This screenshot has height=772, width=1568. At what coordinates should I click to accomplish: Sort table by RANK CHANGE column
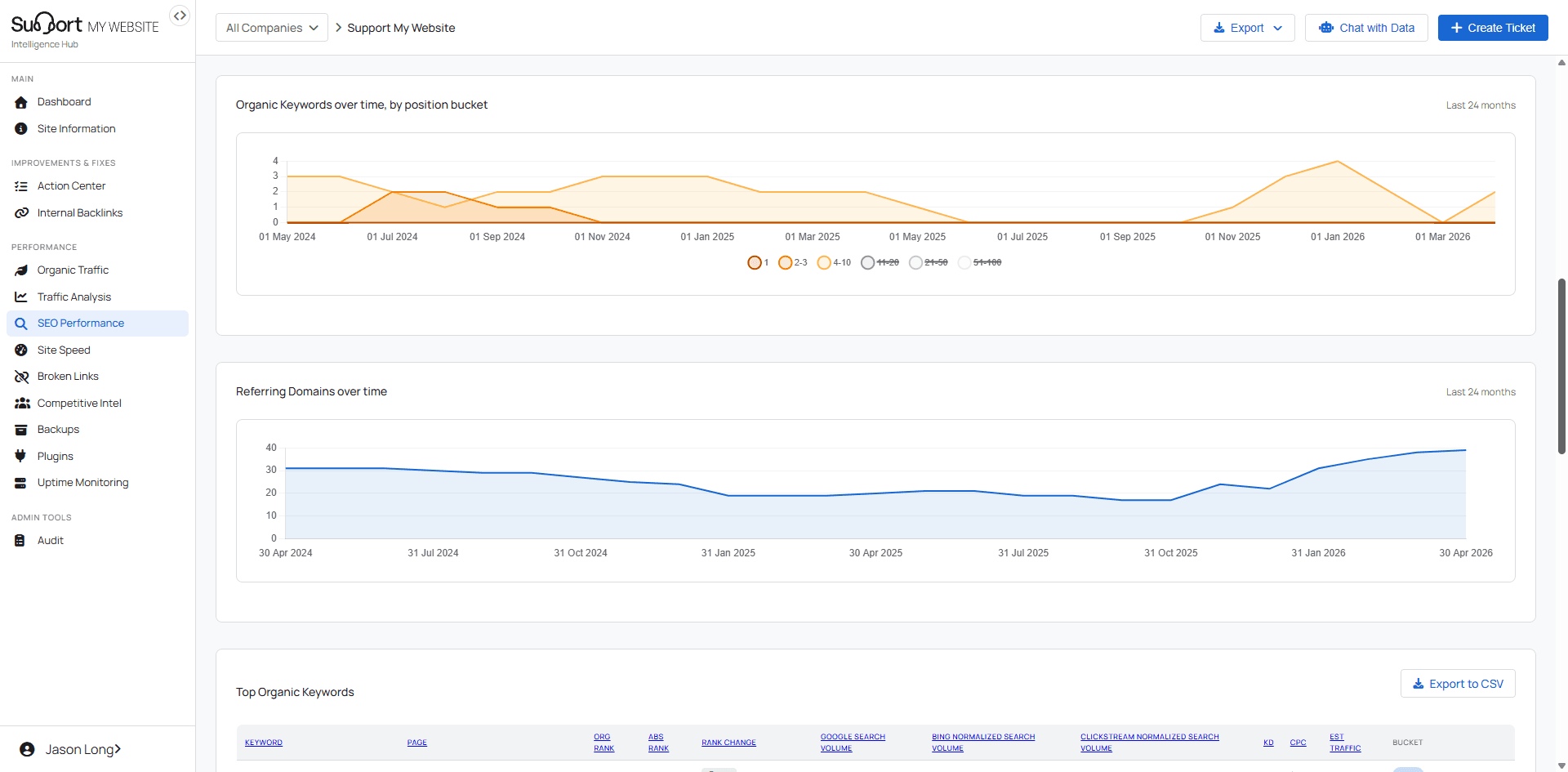coord(728,743)
